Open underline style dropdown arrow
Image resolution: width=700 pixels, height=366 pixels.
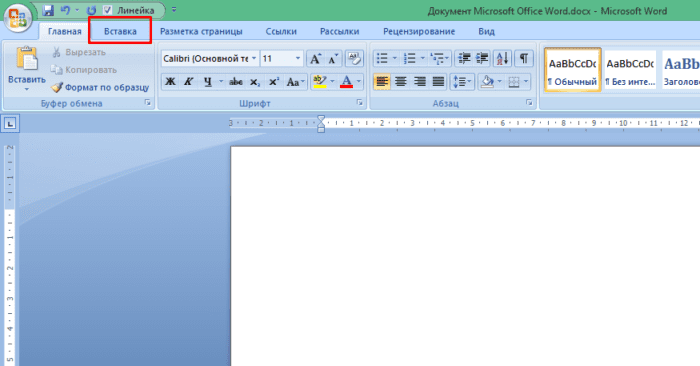point(221,82)
